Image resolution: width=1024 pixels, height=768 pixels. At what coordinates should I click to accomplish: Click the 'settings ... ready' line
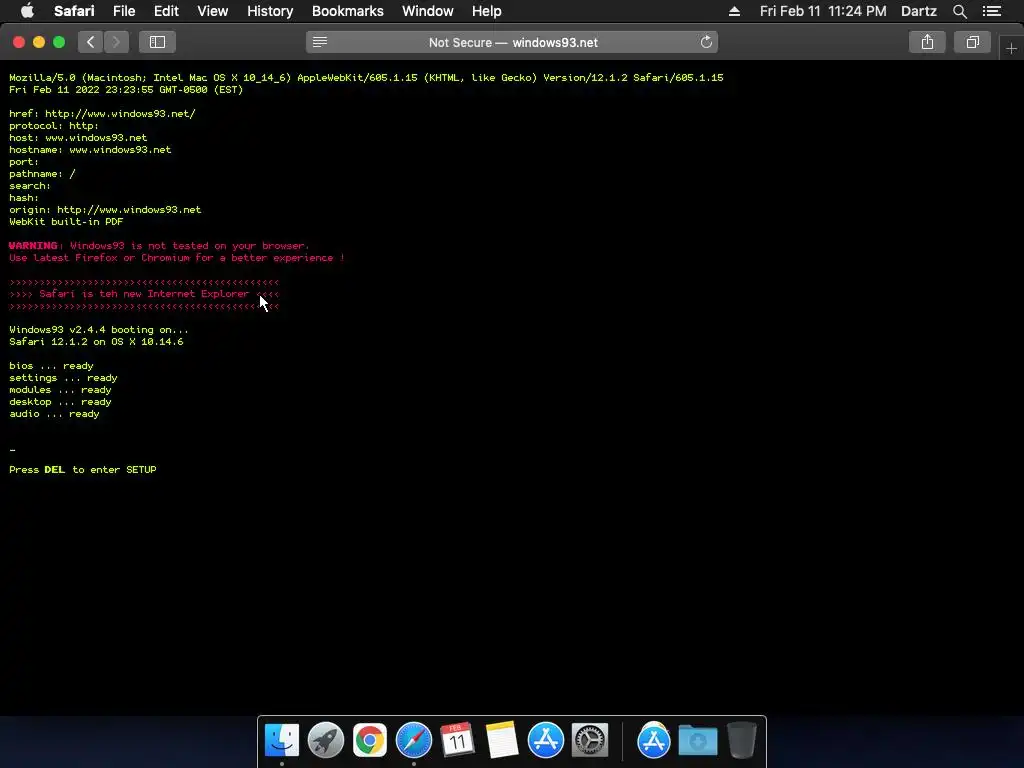[x=63, y=378]
